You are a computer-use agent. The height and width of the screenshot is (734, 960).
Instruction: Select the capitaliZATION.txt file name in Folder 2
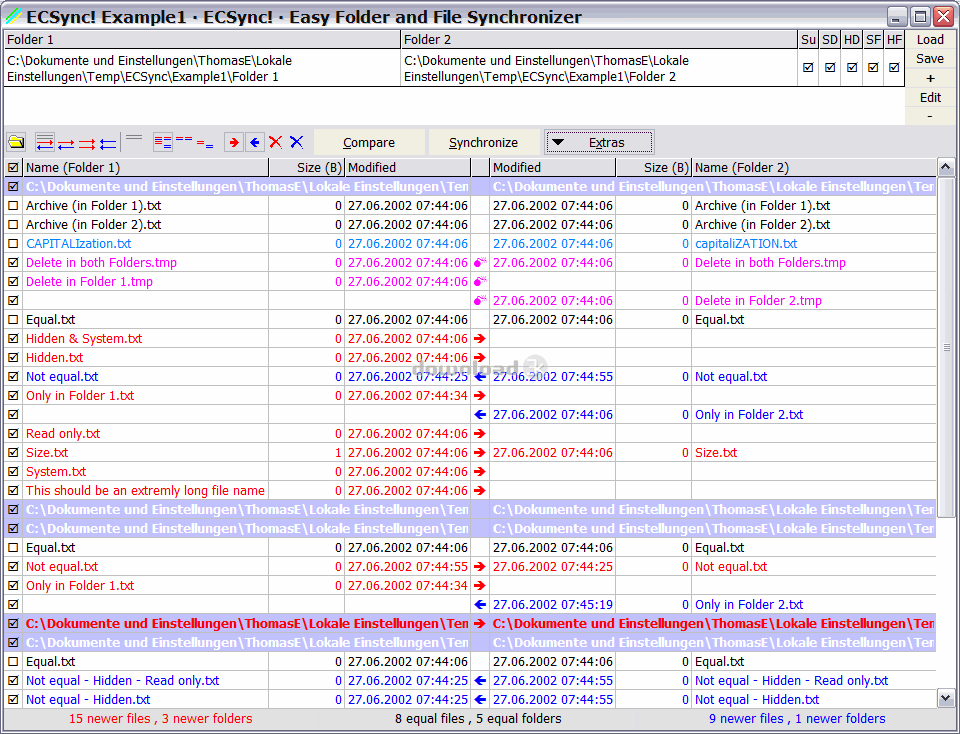(x=746, y=244)
